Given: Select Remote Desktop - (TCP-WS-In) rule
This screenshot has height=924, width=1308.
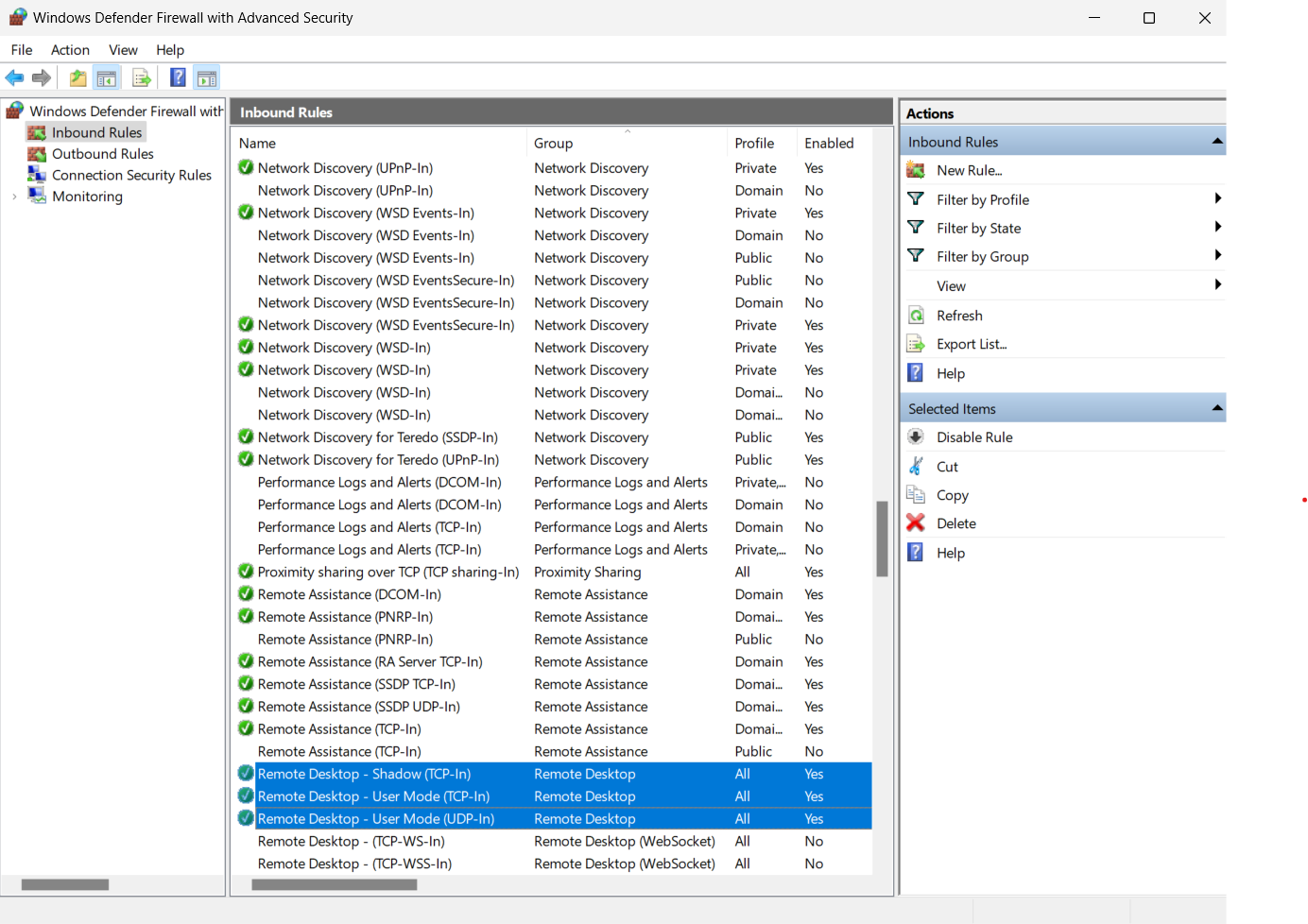Looking at the screenshot, I should (x=554, y=841).
